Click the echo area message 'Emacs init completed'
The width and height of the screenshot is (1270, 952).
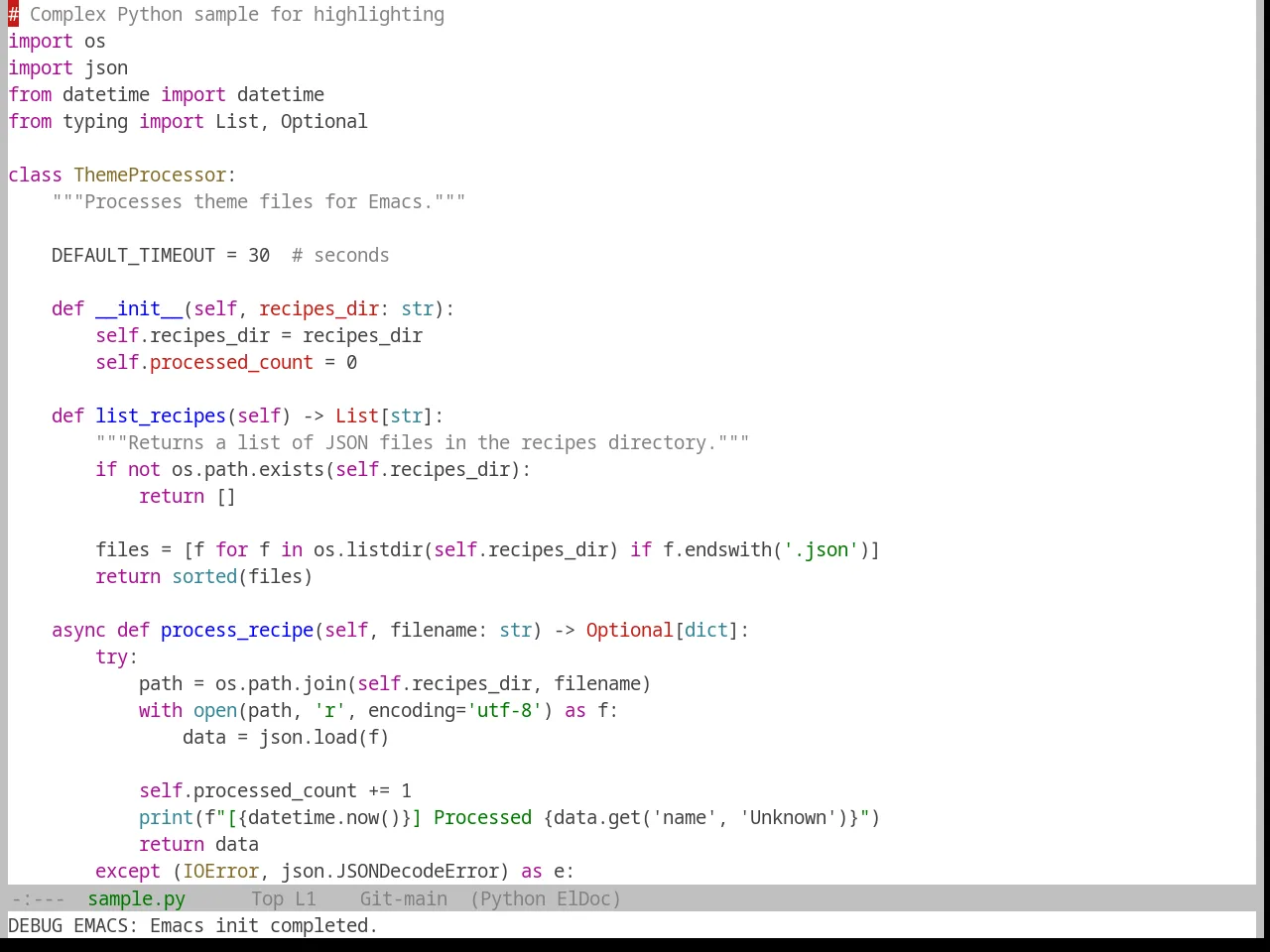[264, 925]
